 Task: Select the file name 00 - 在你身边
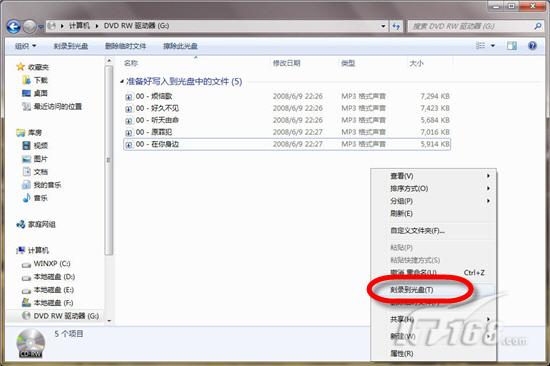(x=157, y=144)
